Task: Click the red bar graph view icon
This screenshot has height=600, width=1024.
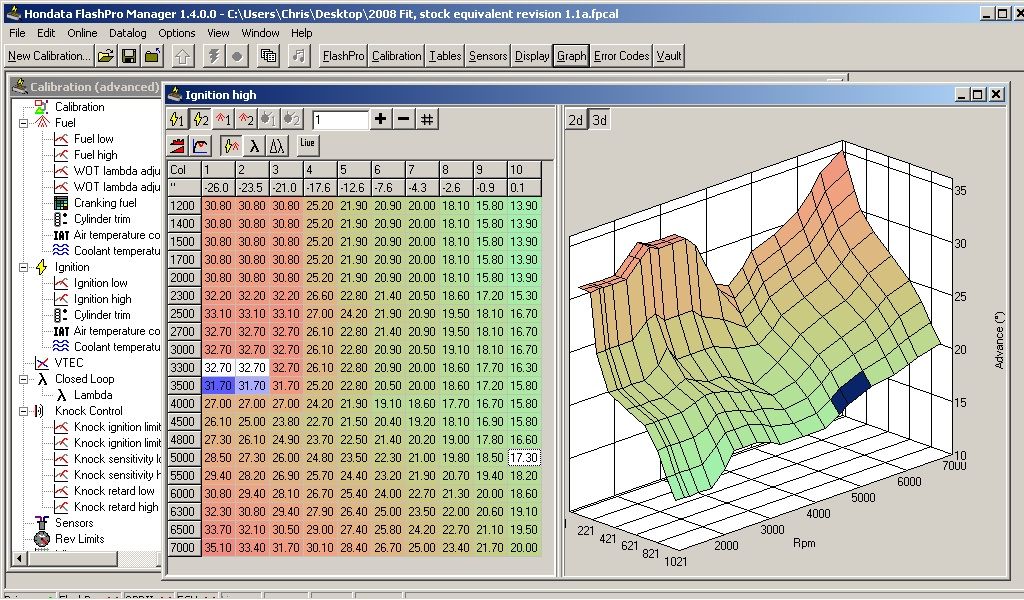Action: tap(177, 145)
